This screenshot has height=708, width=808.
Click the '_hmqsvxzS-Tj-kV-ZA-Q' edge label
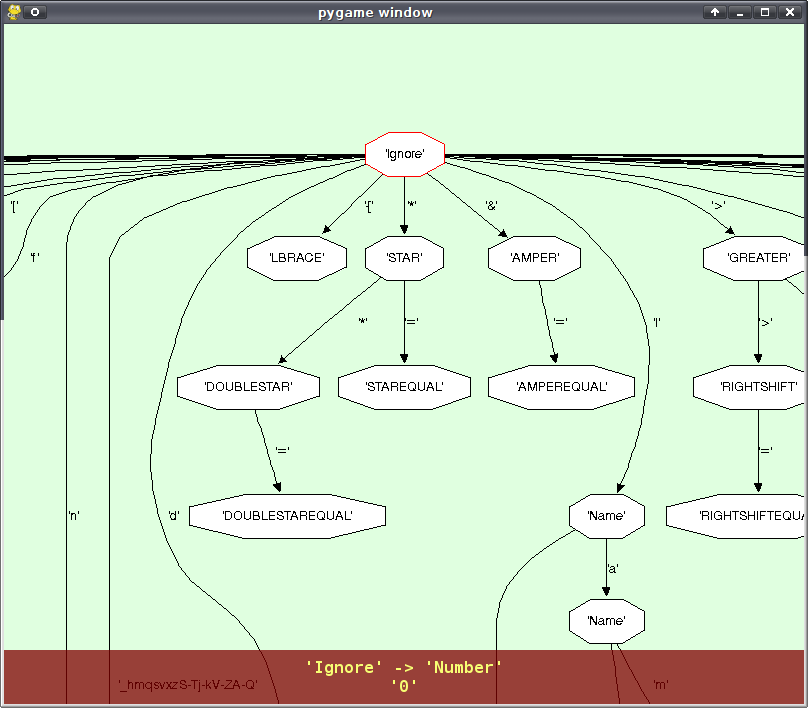[188, 685]
